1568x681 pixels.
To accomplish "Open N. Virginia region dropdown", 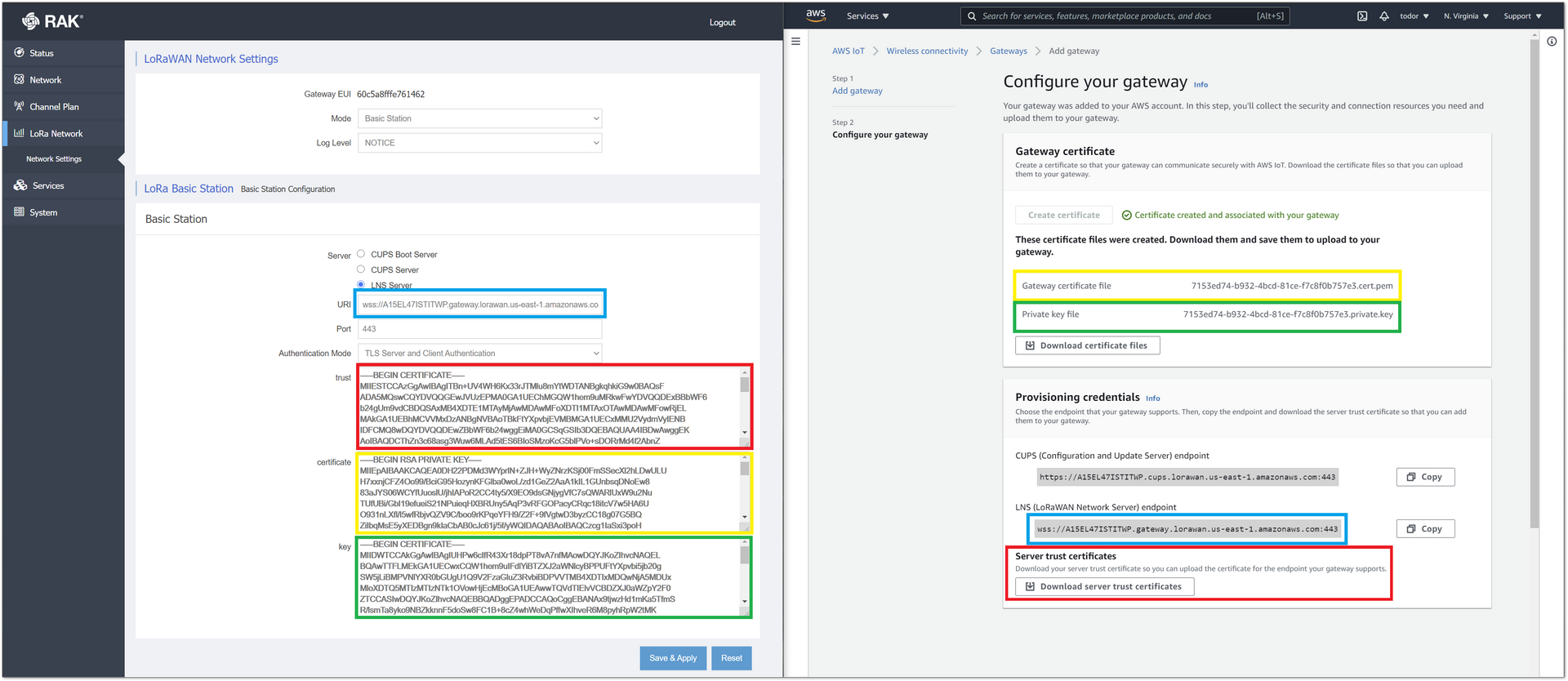I will [1466, 16].
